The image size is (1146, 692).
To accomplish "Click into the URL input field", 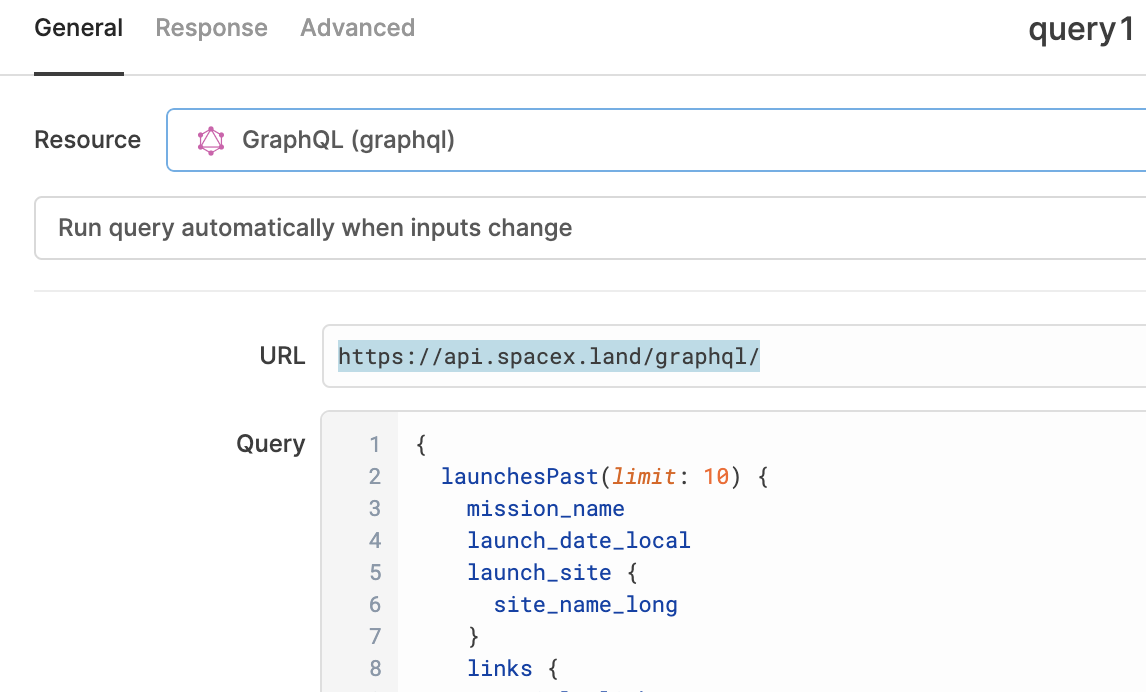I will click(x=734, y=356).
